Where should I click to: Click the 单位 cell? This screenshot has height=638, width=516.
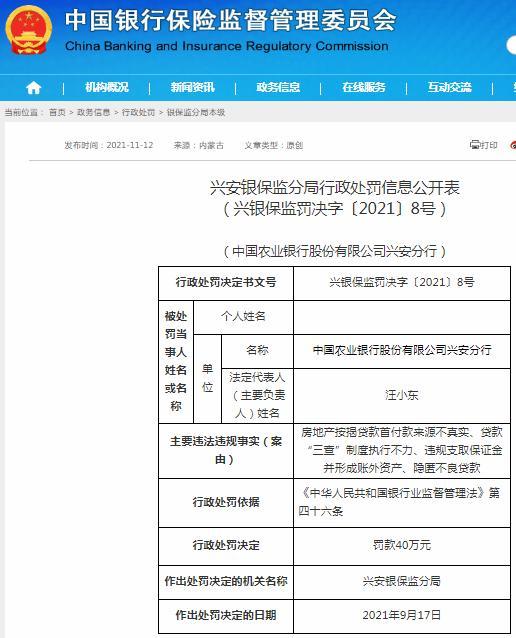pos(208,378)
